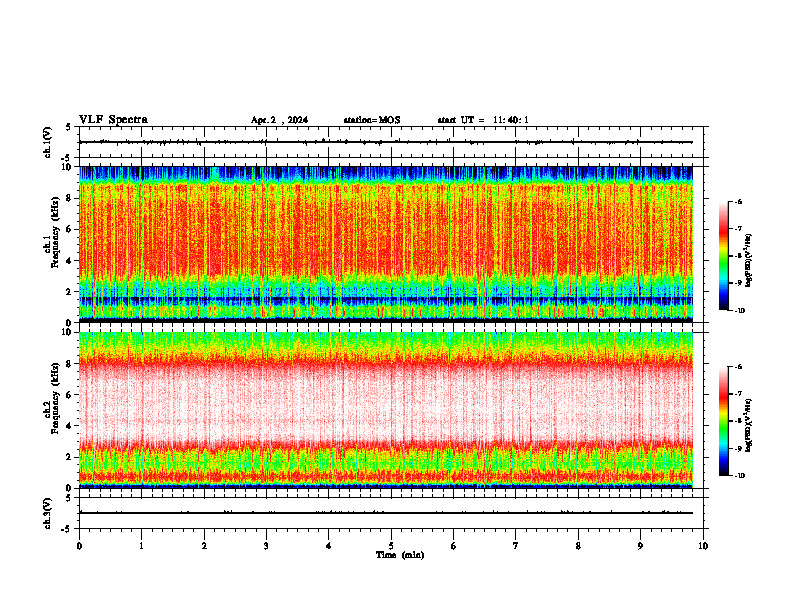The height and width of the screenshot is (612, 792).
Task: Click the "5" tick on ch.1(V) axis
Action: 69,127
